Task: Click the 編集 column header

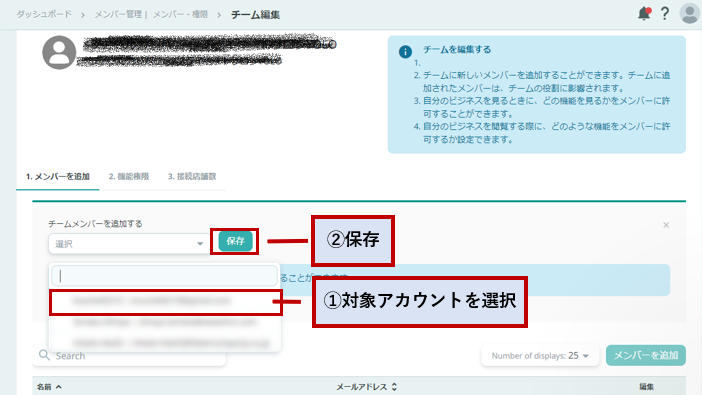Action: point(646,386)
